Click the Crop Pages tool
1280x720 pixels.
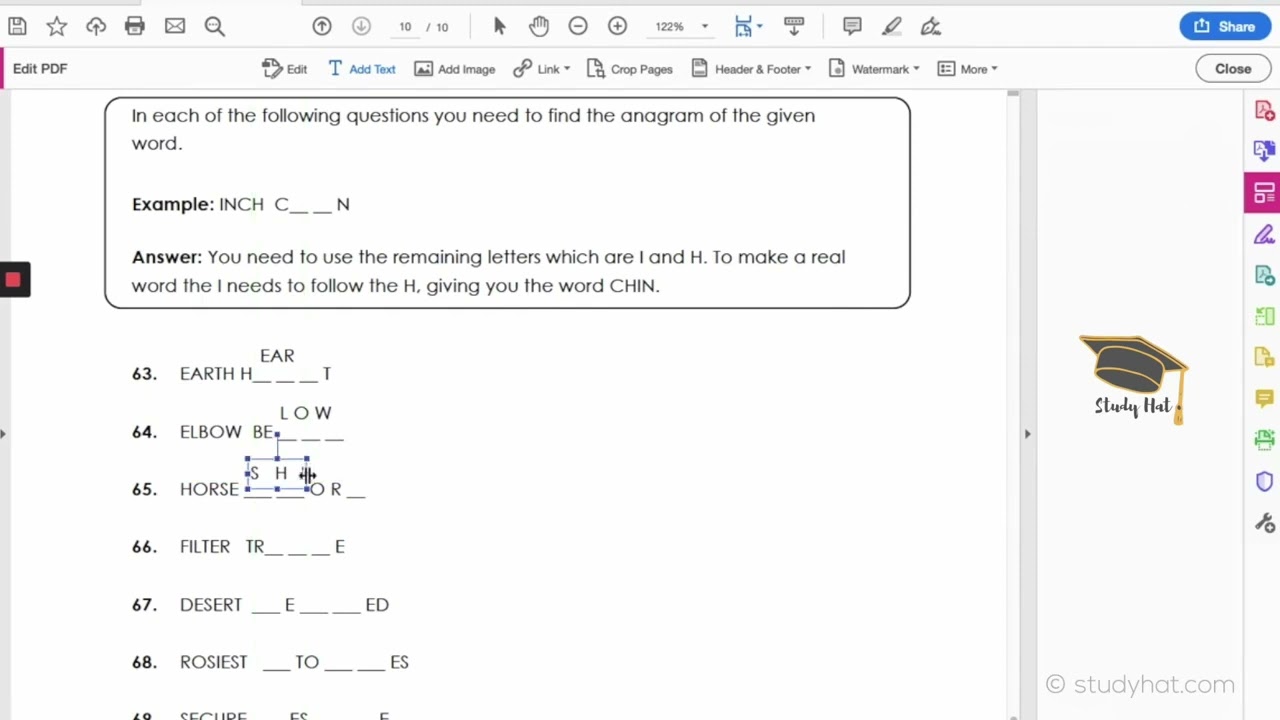(x=629, y=69)
